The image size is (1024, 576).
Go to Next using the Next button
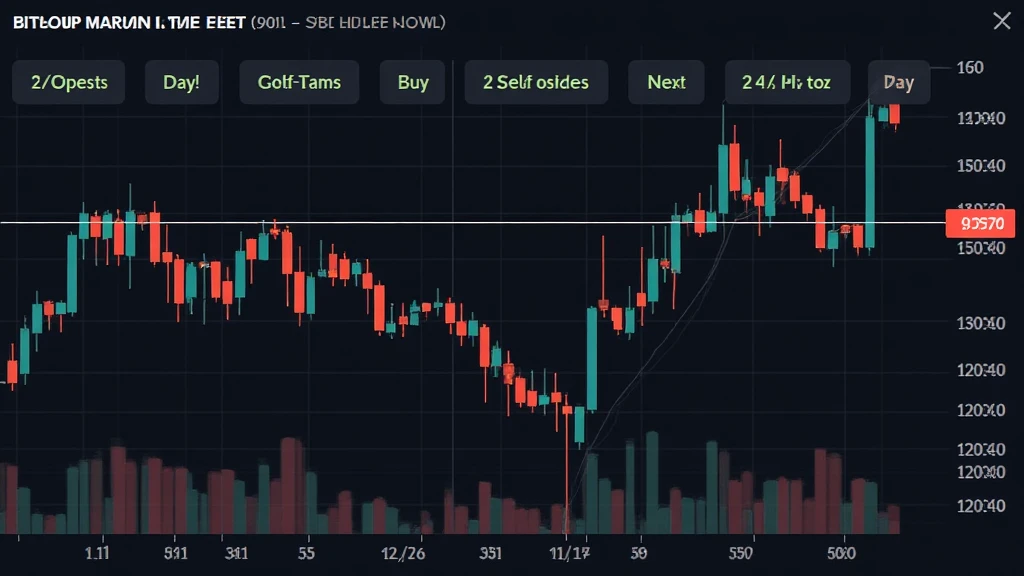pyautogui.click(x=666, y=82)
